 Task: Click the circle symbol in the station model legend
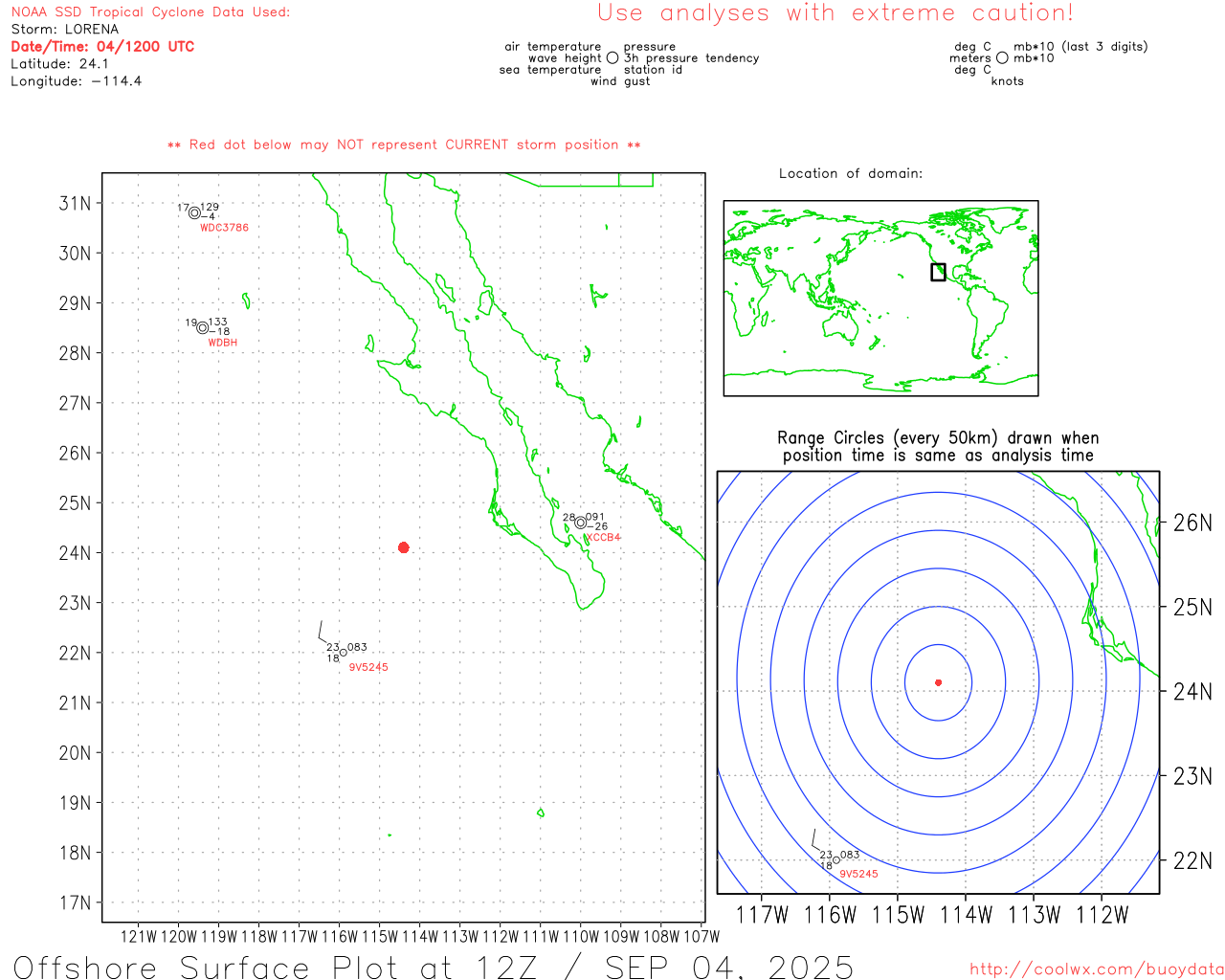(612, 58)
